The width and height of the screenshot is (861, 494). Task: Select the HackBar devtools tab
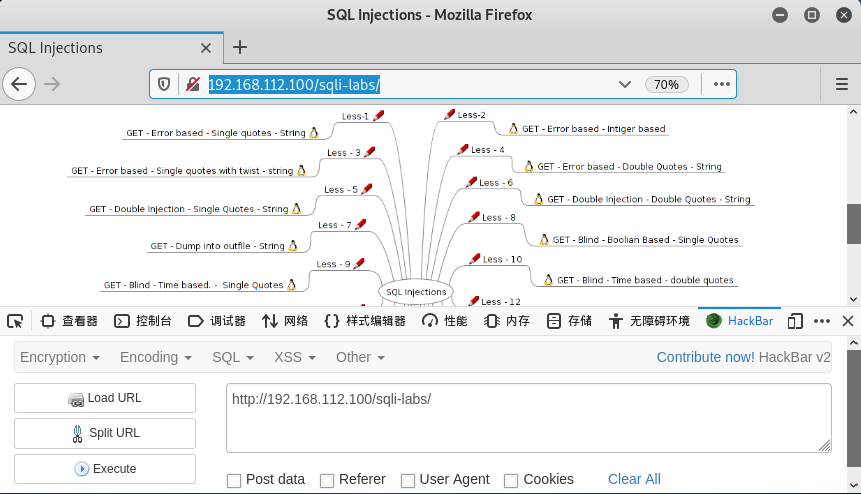(x=740, y=321)
